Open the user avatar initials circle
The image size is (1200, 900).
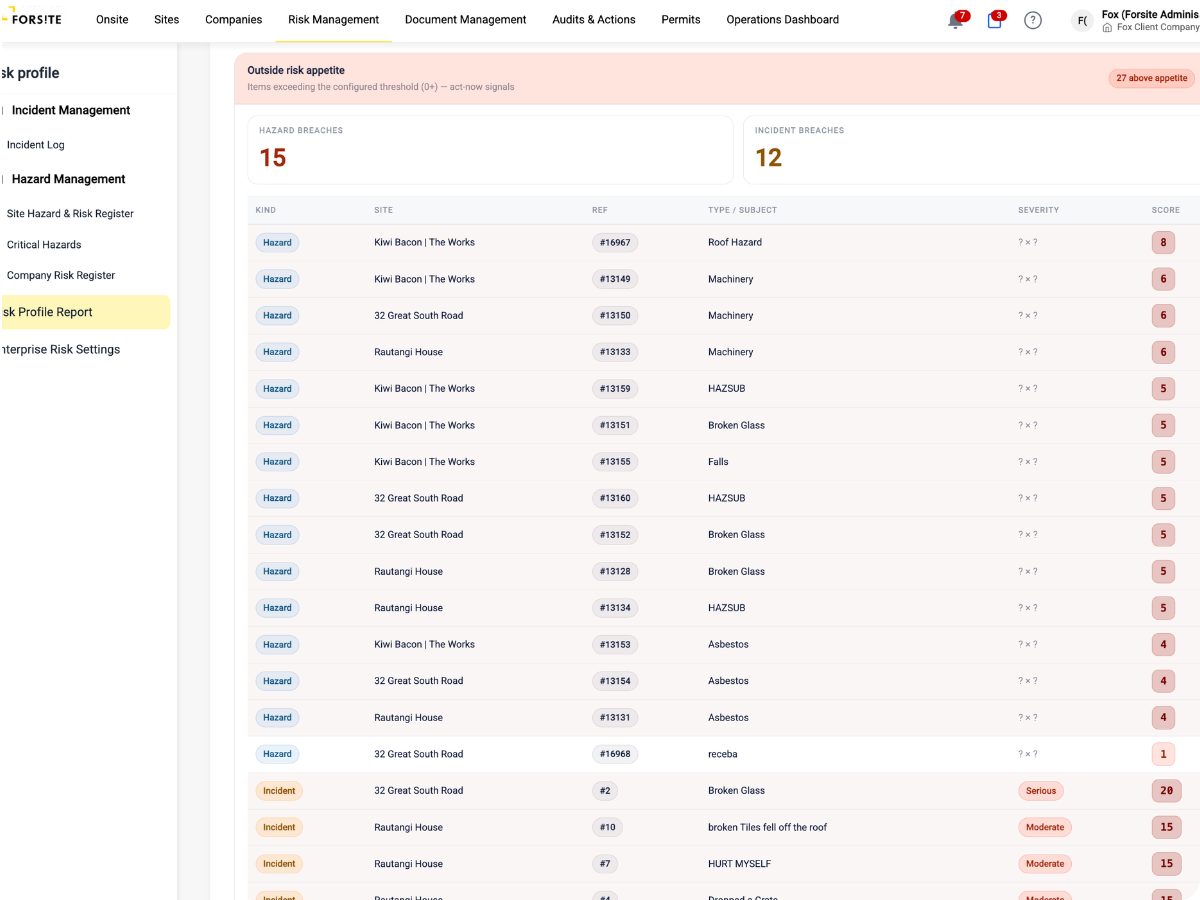1082,20
